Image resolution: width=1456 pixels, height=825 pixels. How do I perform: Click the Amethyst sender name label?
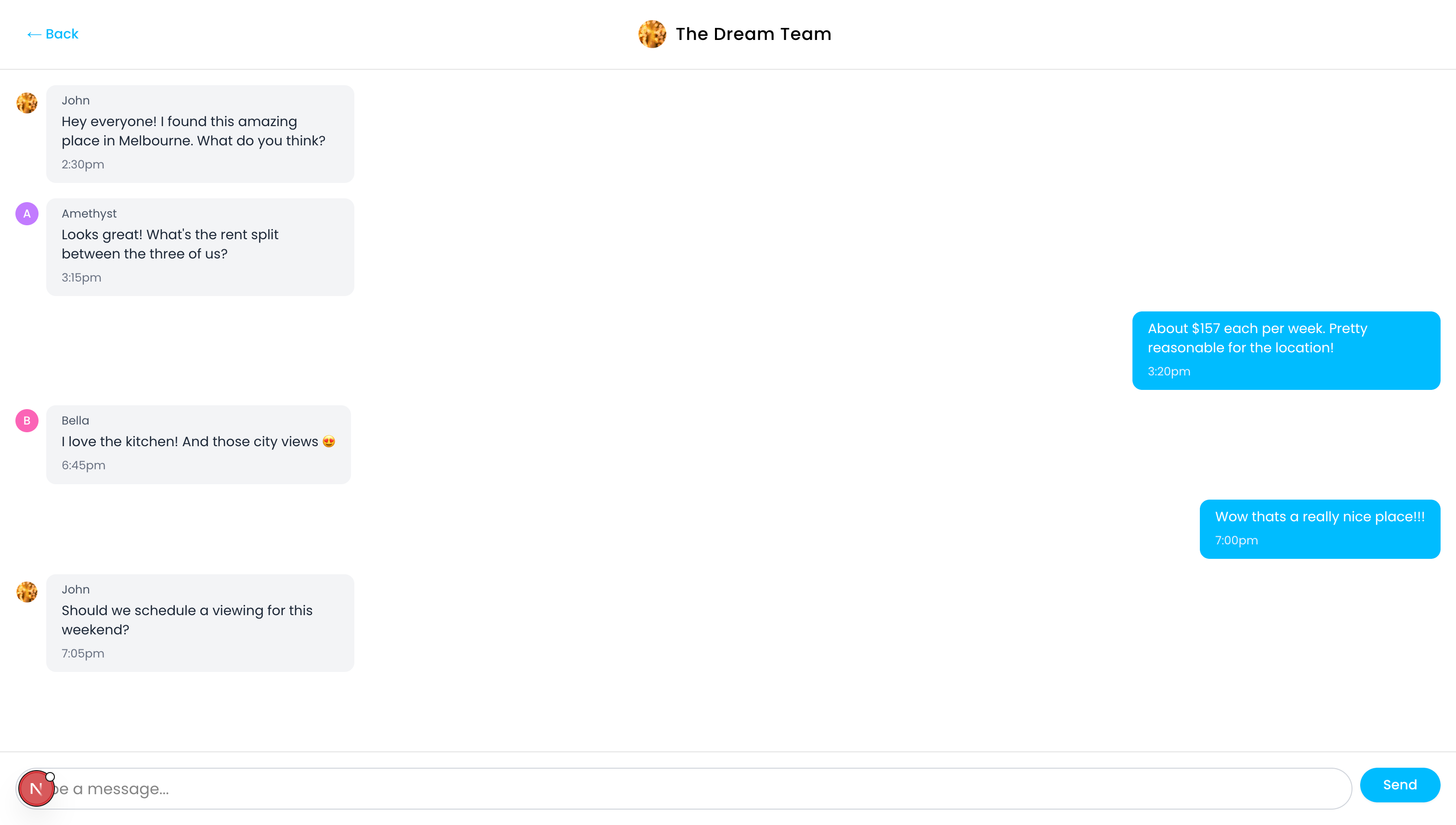[89, 214]
